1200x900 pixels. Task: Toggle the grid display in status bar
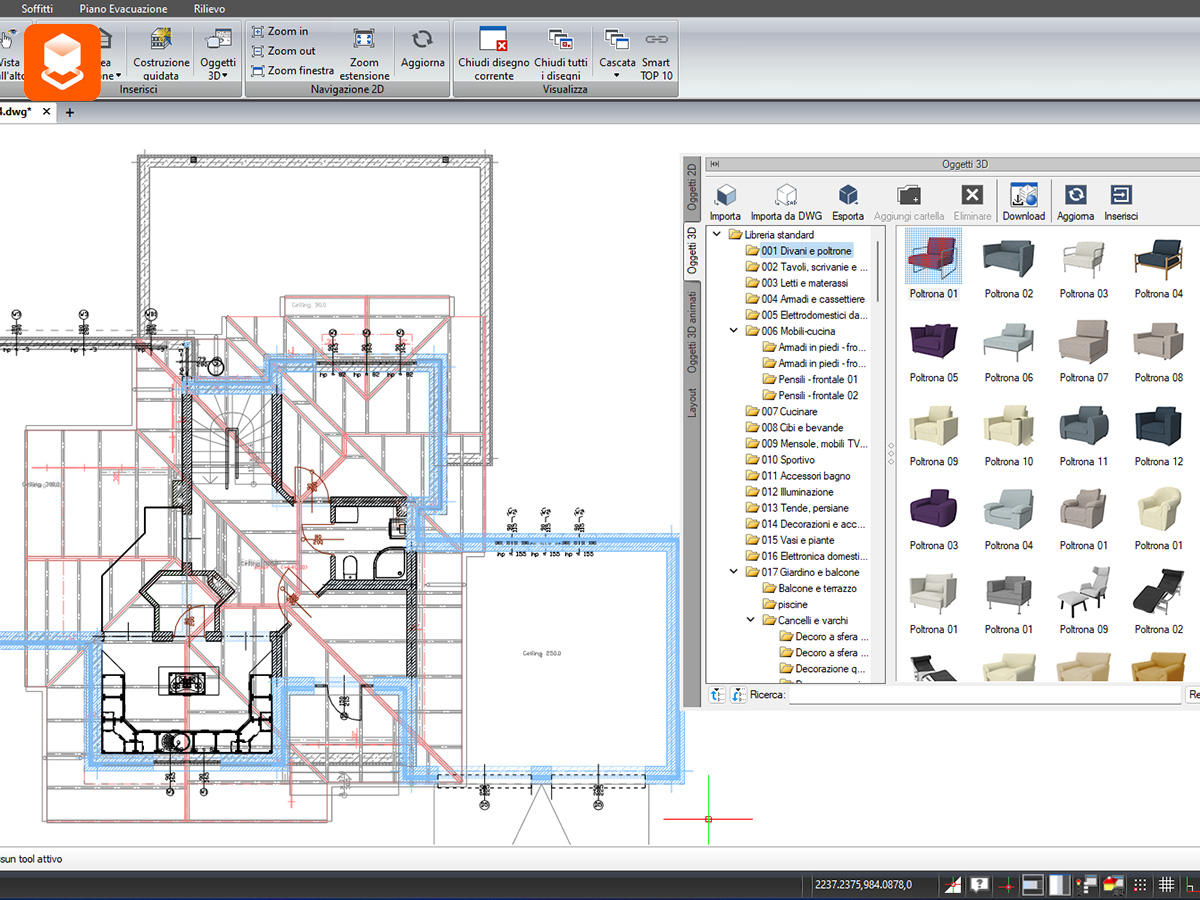pyautogui.click(x=1166, y=885)
